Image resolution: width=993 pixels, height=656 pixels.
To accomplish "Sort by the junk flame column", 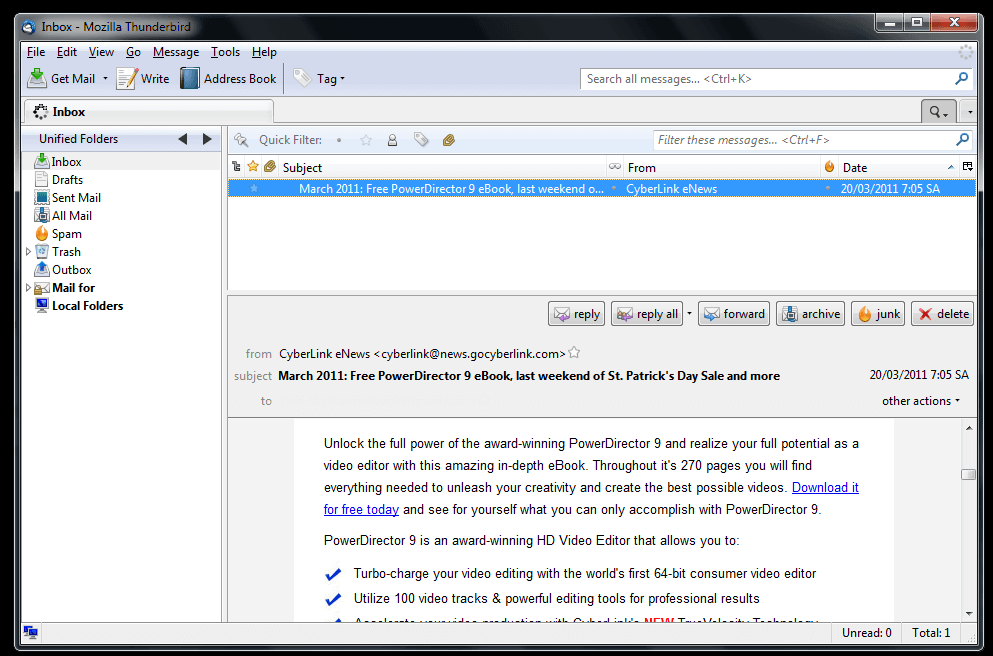I will tap(830, 167).
